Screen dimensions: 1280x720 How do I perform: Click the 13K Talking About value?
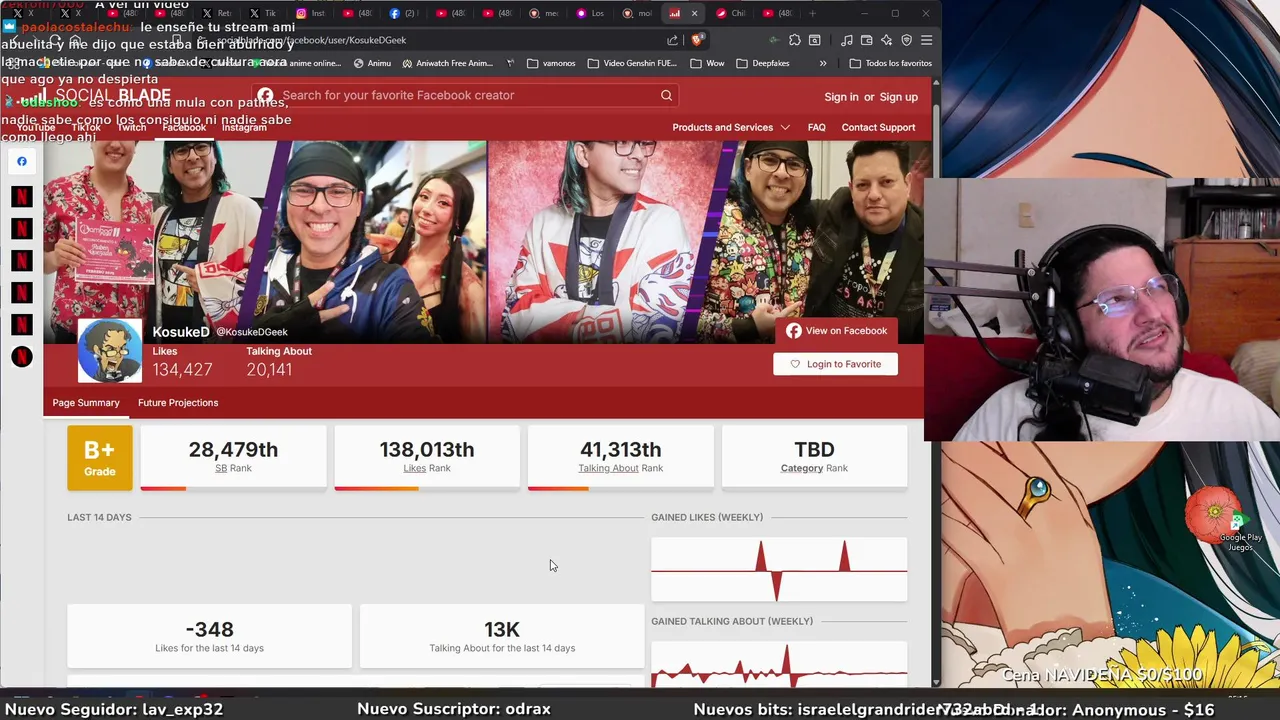(502, 629)
